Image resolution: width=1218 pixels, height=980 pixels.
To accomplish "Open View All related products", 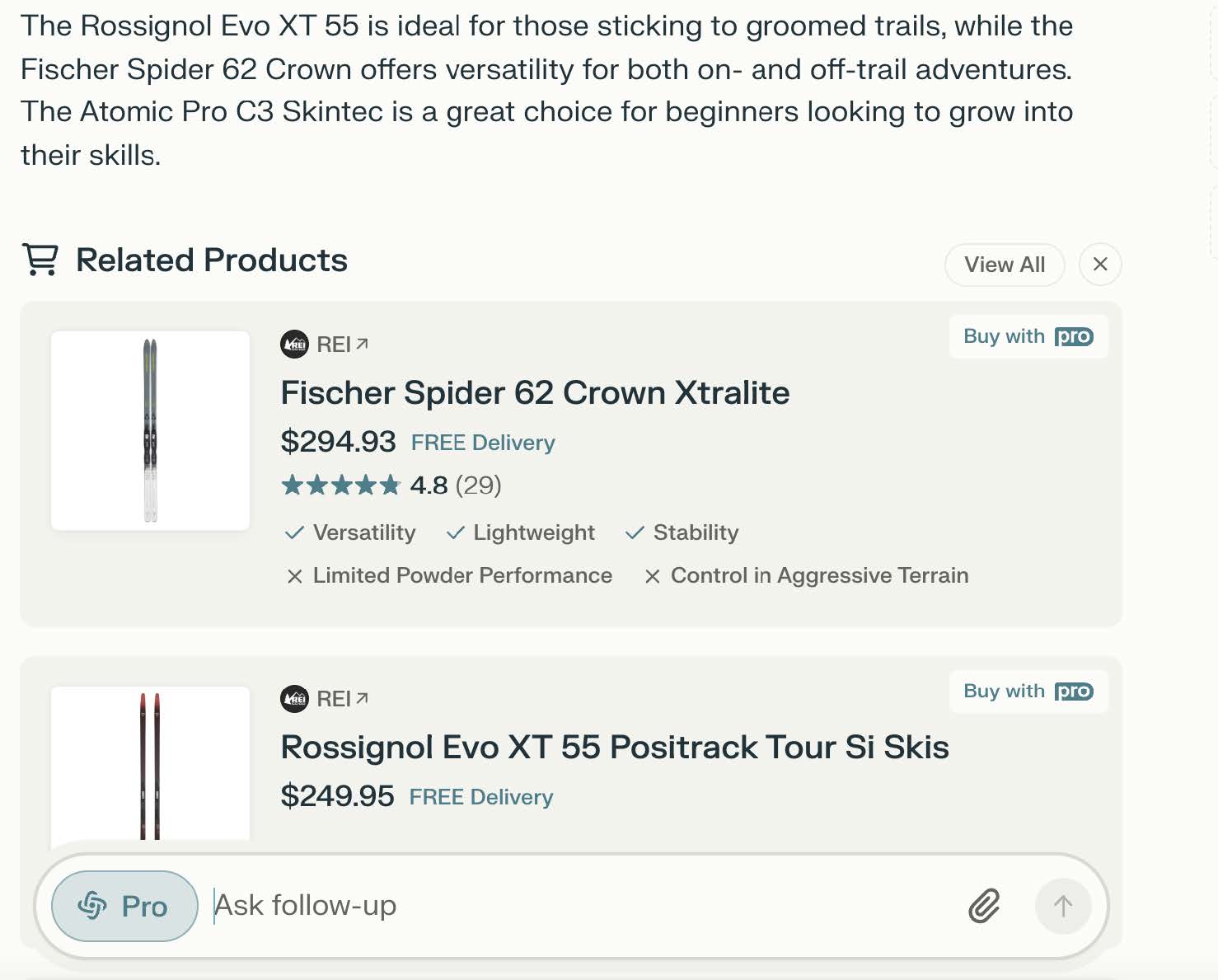I will click(1004, 265).
